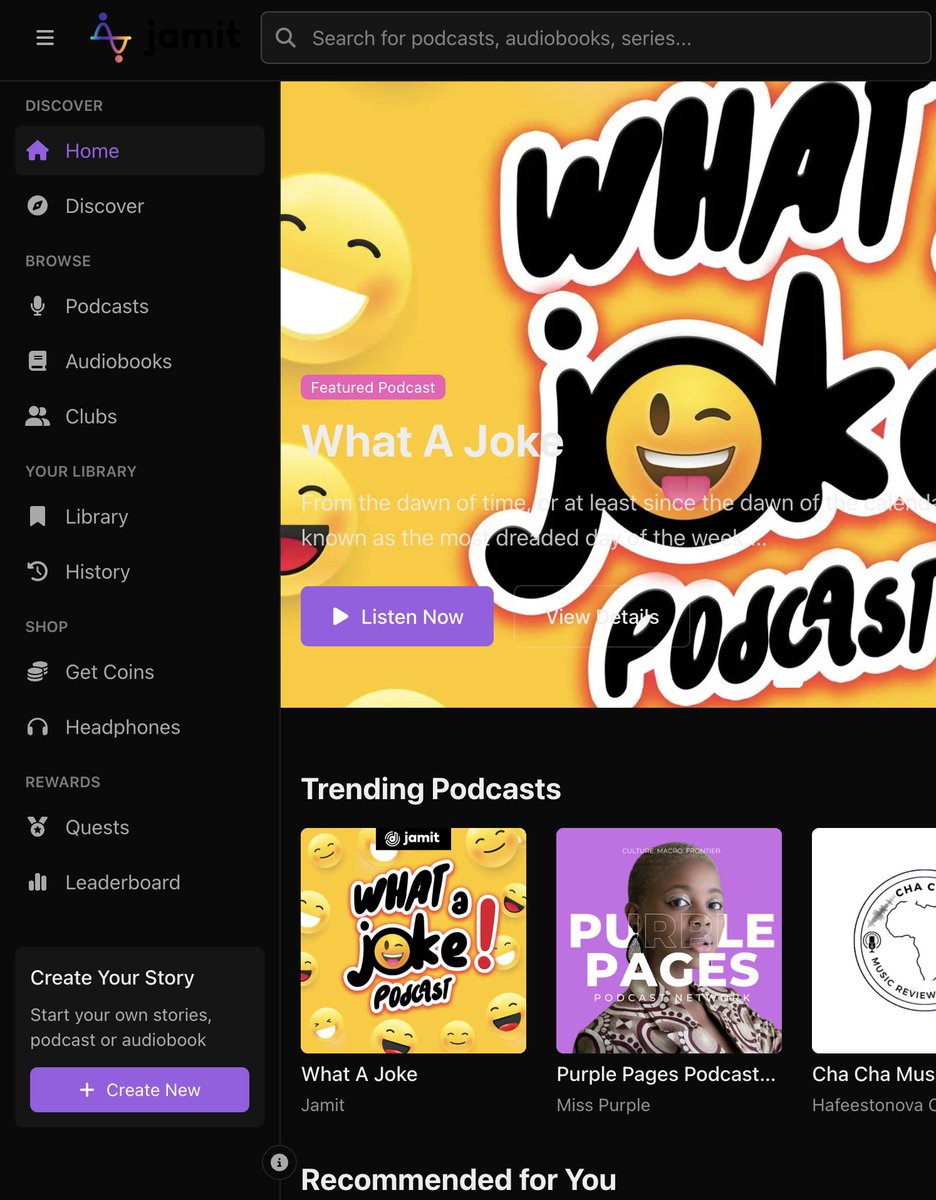Click Create Your Story card title
Screen dimensions: 936x1200
112,978
